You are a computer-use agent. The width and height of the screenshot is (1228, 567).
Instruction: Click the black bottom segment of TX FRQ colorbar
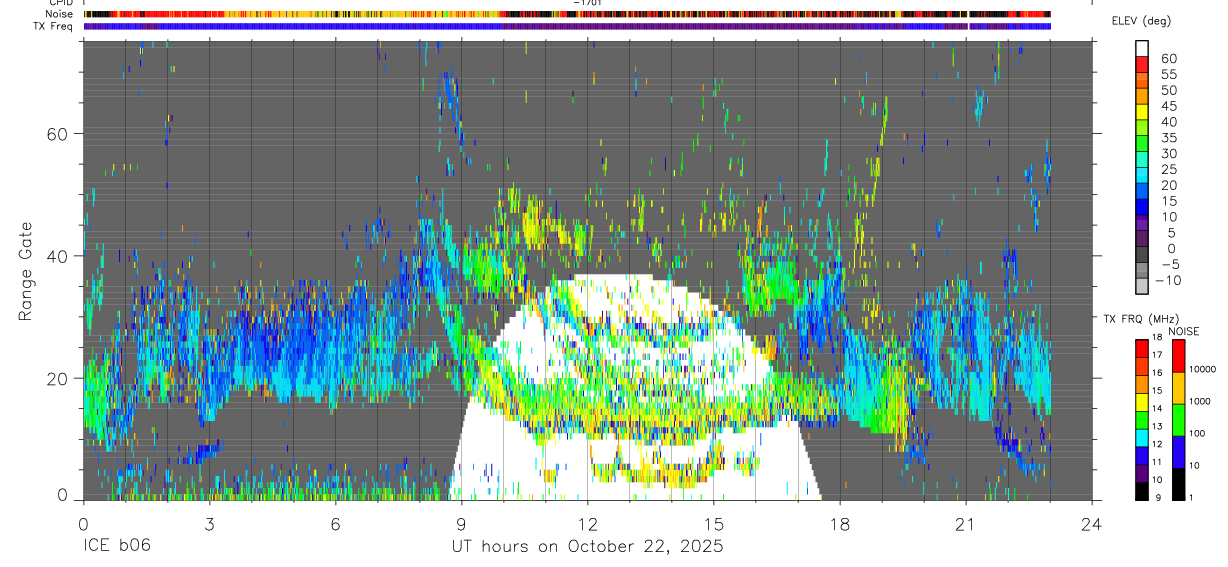1141,491
